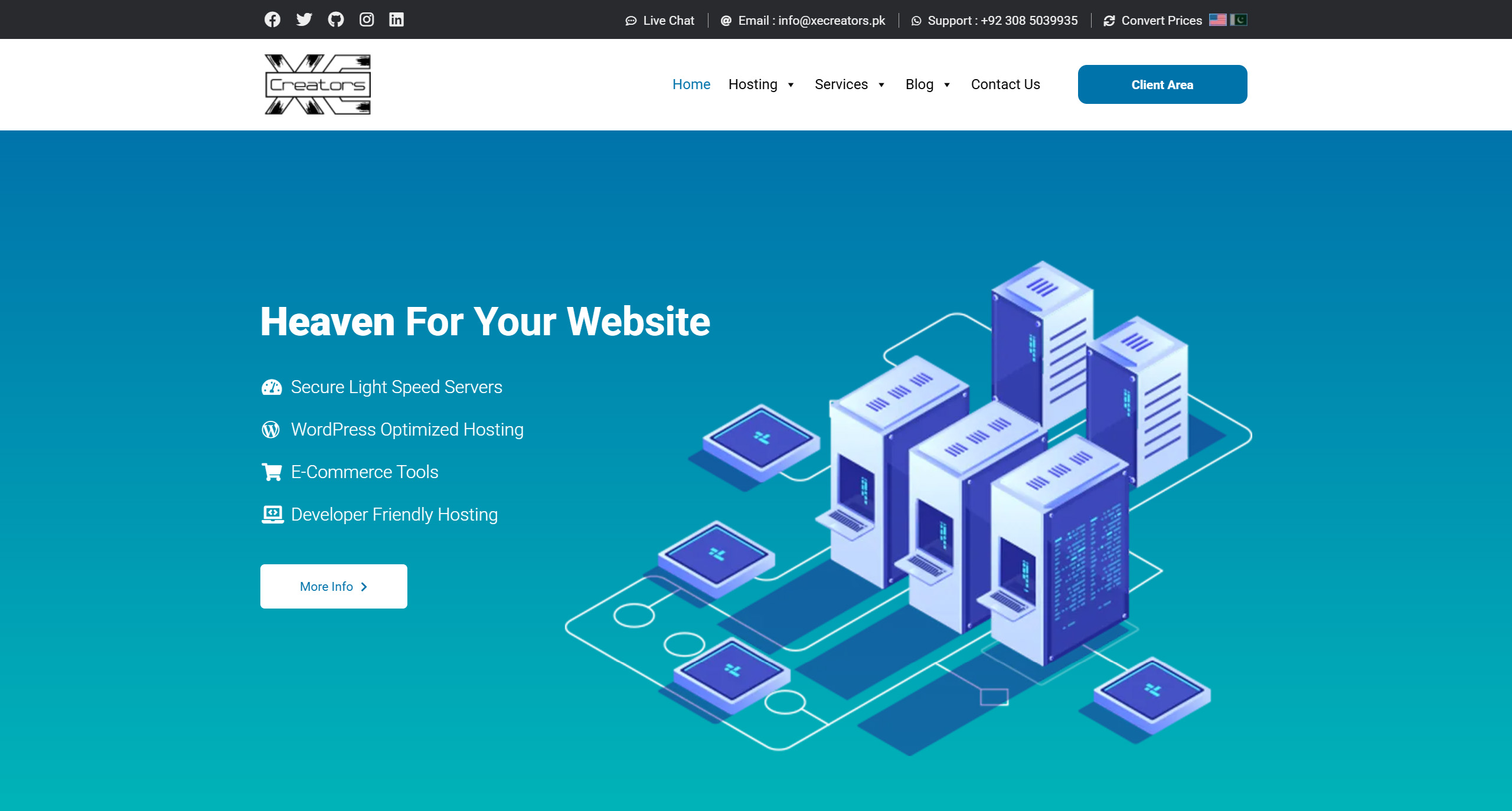Open the GitHub social icon

[335, 19]
